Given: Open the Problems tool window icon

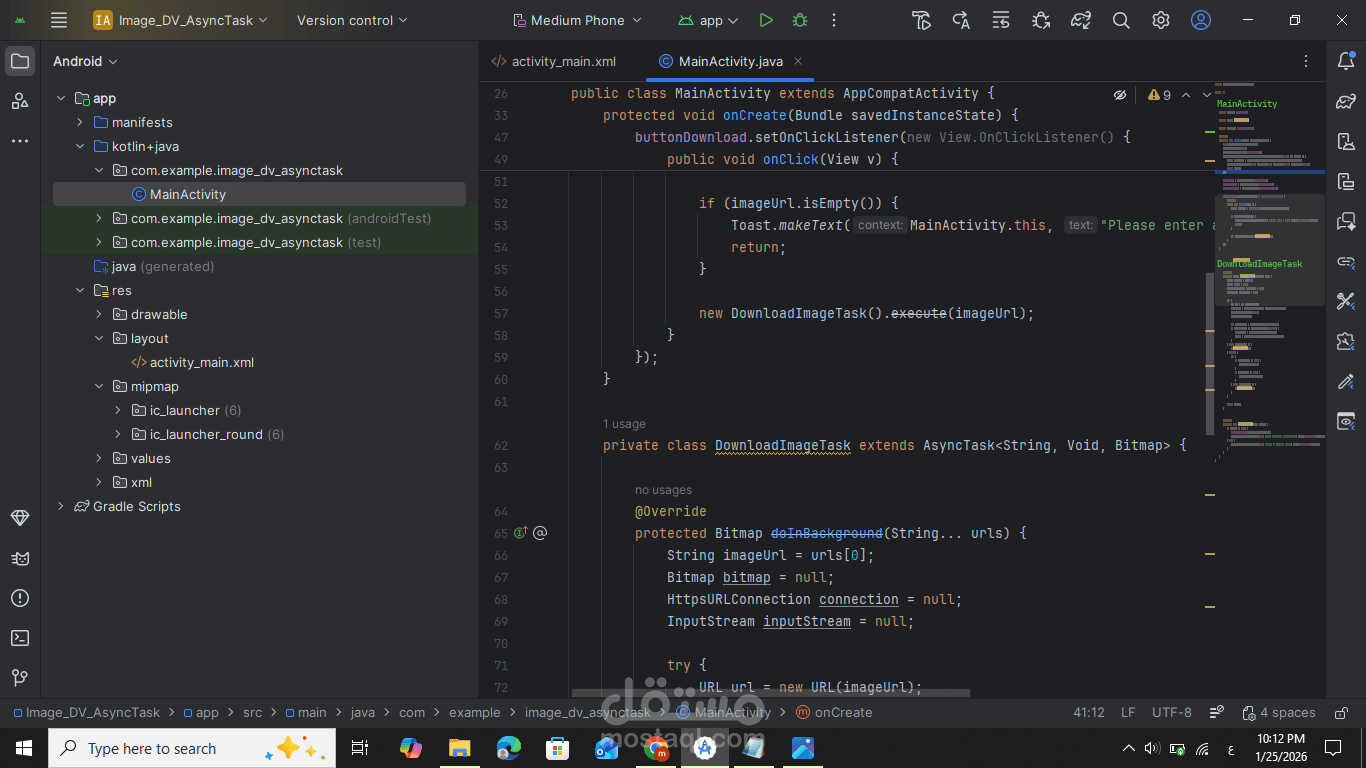Looking at the screenshot, I should coord(20,598).
